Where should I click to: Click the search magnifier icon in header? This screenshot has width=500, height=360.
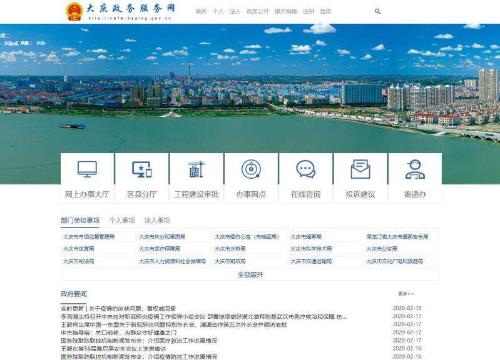[378, 11]
